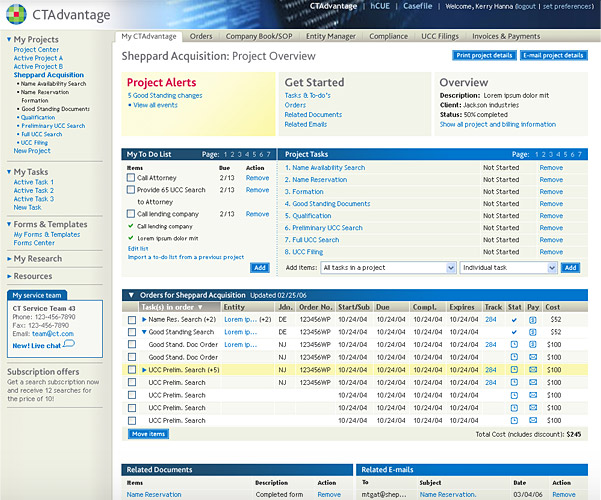This screenshot has height=500, width=601.
Task: Check the unchecked 'Call lending company' to-do box
Action: pos(131,214)
